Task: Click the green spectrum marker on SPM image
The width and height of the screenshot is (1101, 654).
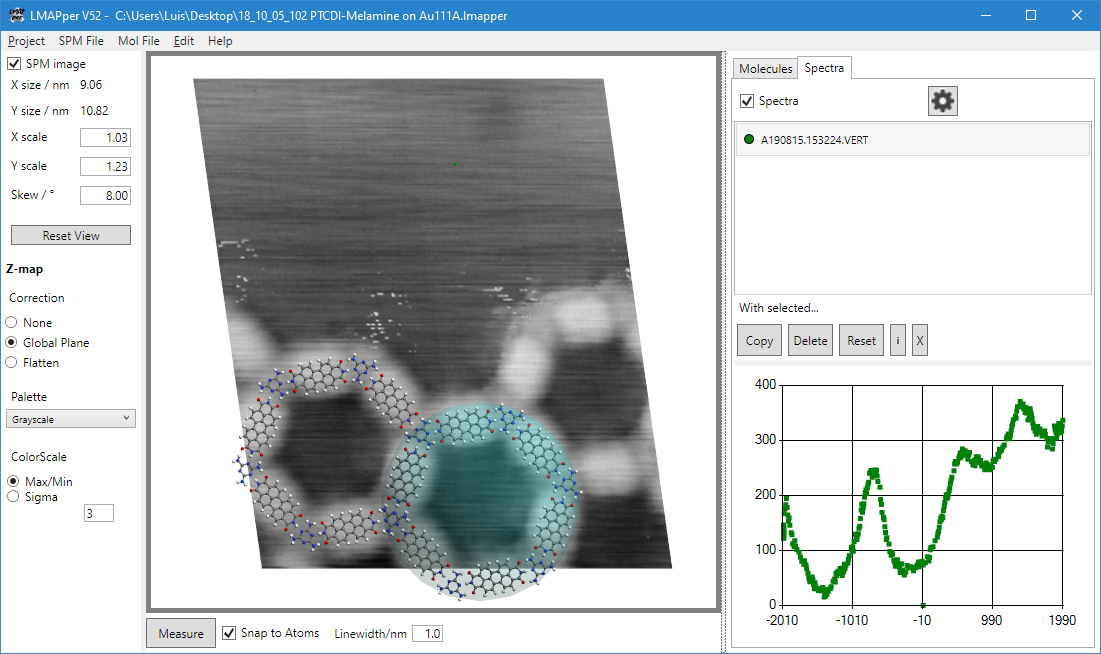Action: (x=454, y=164)
